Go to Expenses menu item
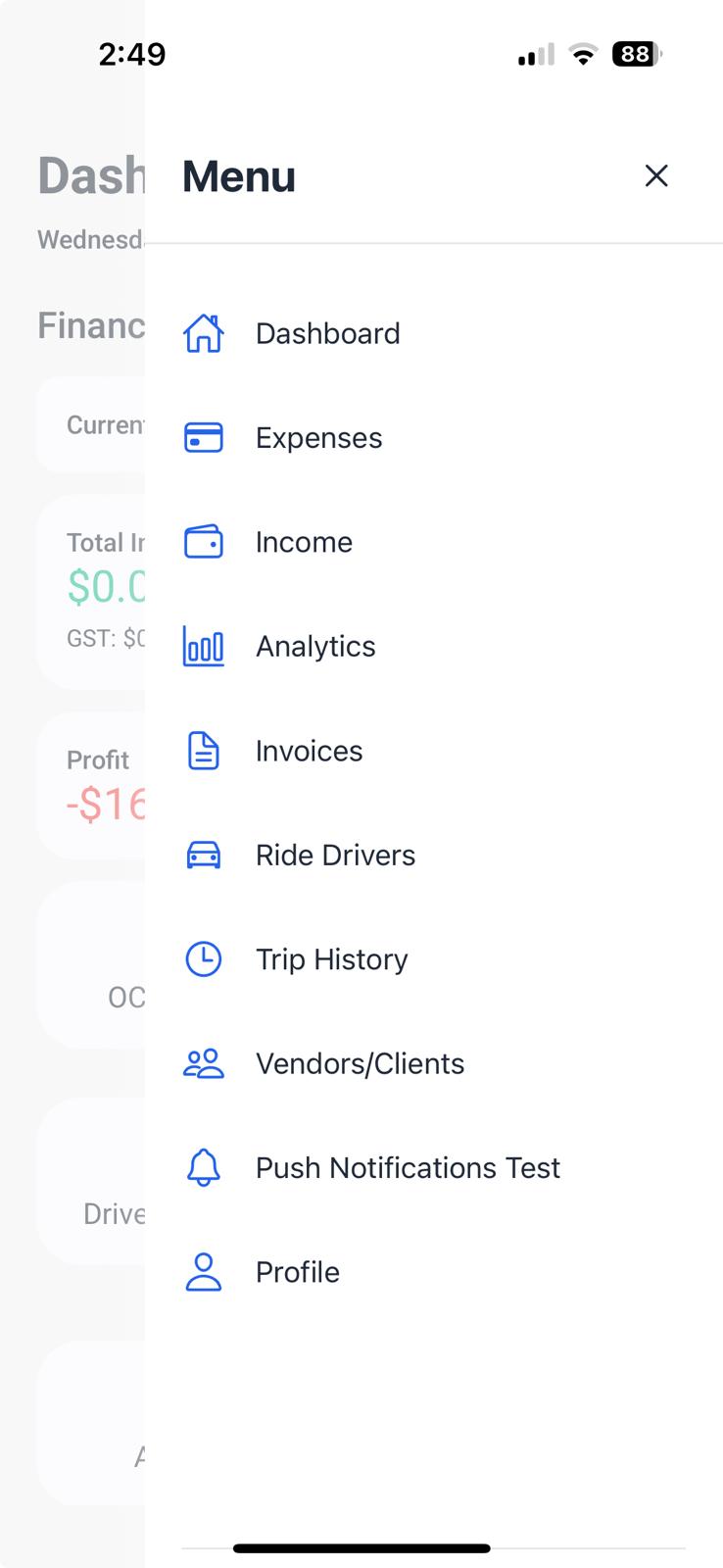723x1568 pixels. 318,438
